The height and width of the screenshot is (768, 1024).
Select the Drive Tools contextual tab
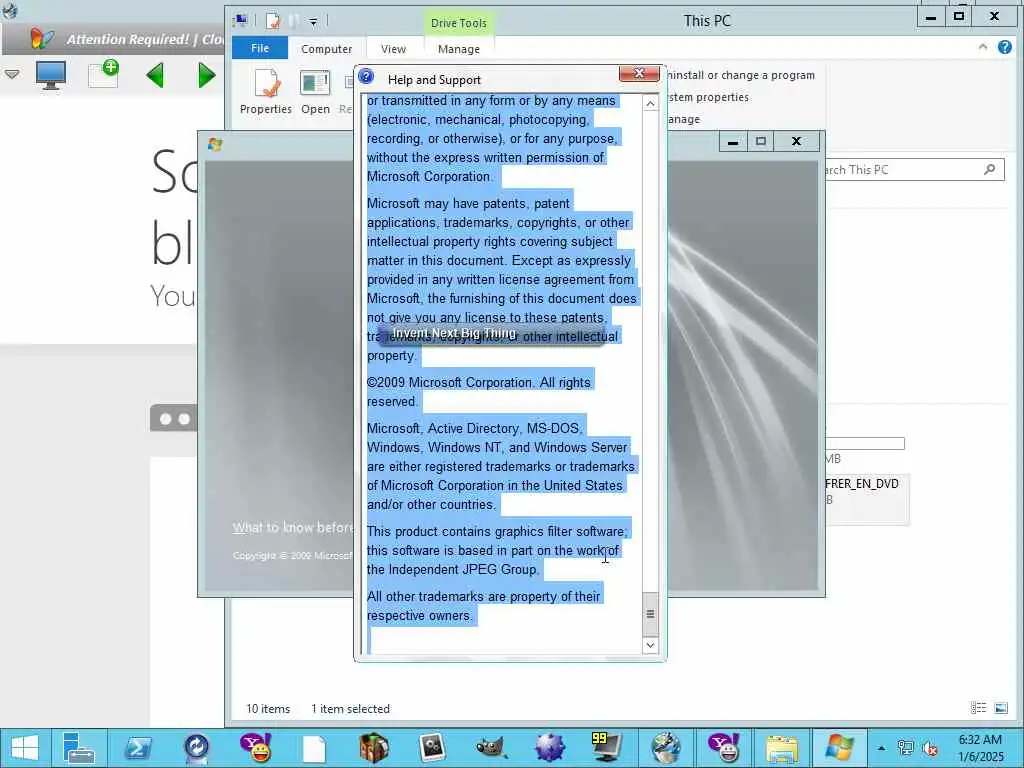458,23
